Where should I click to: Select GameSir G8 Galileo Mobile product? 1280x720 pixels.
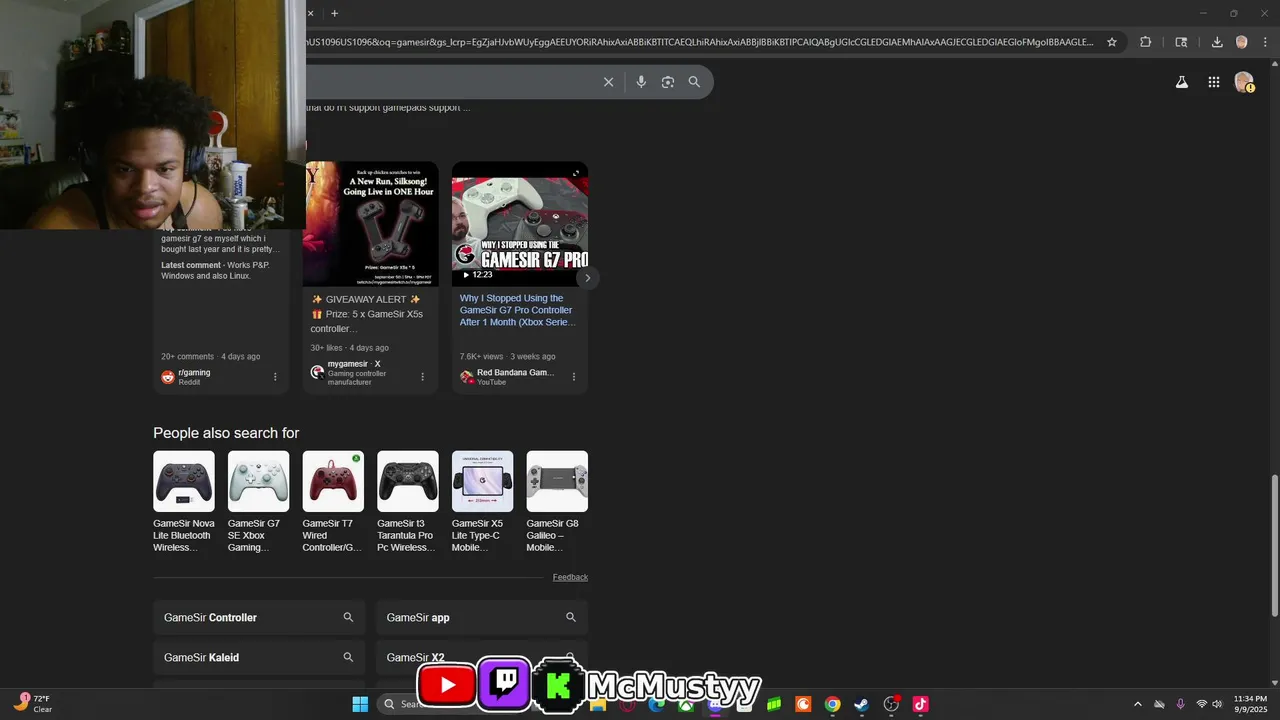click(557, 502)
